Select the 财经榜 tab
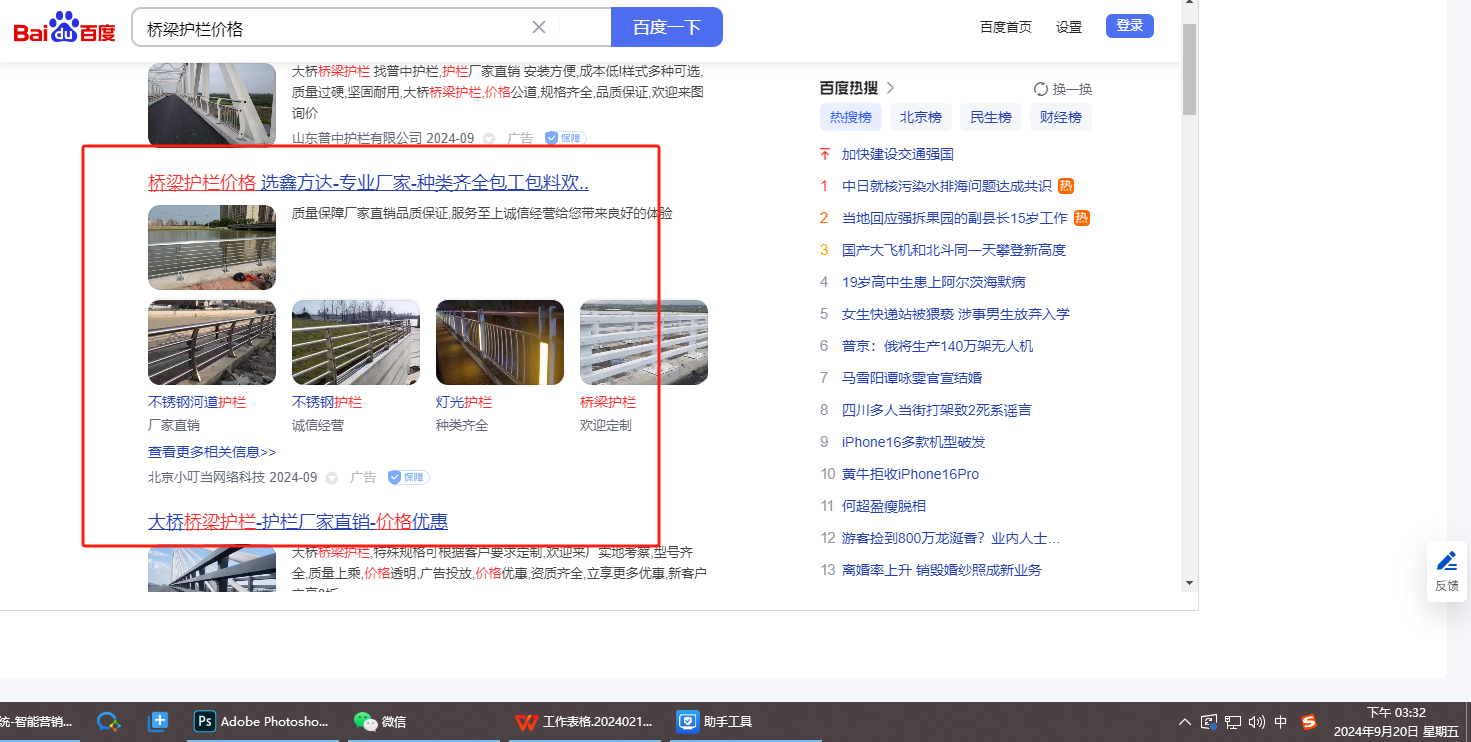The width and height of the screenshot is (1471, 742). [1060, 117]
